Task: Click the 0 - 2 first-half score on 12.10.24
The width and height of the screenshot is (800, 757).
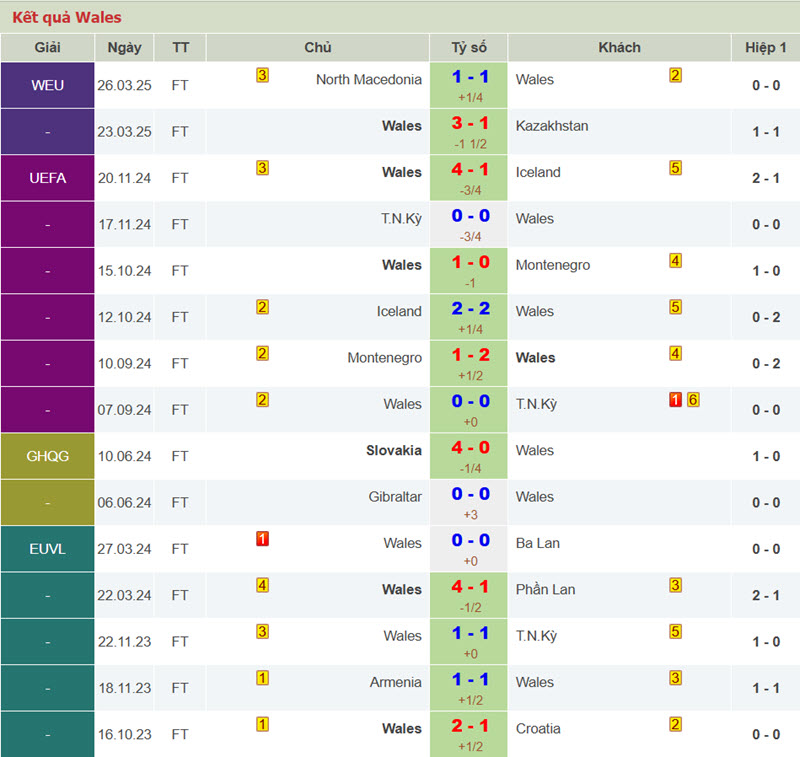Action: tap(766, 317)
